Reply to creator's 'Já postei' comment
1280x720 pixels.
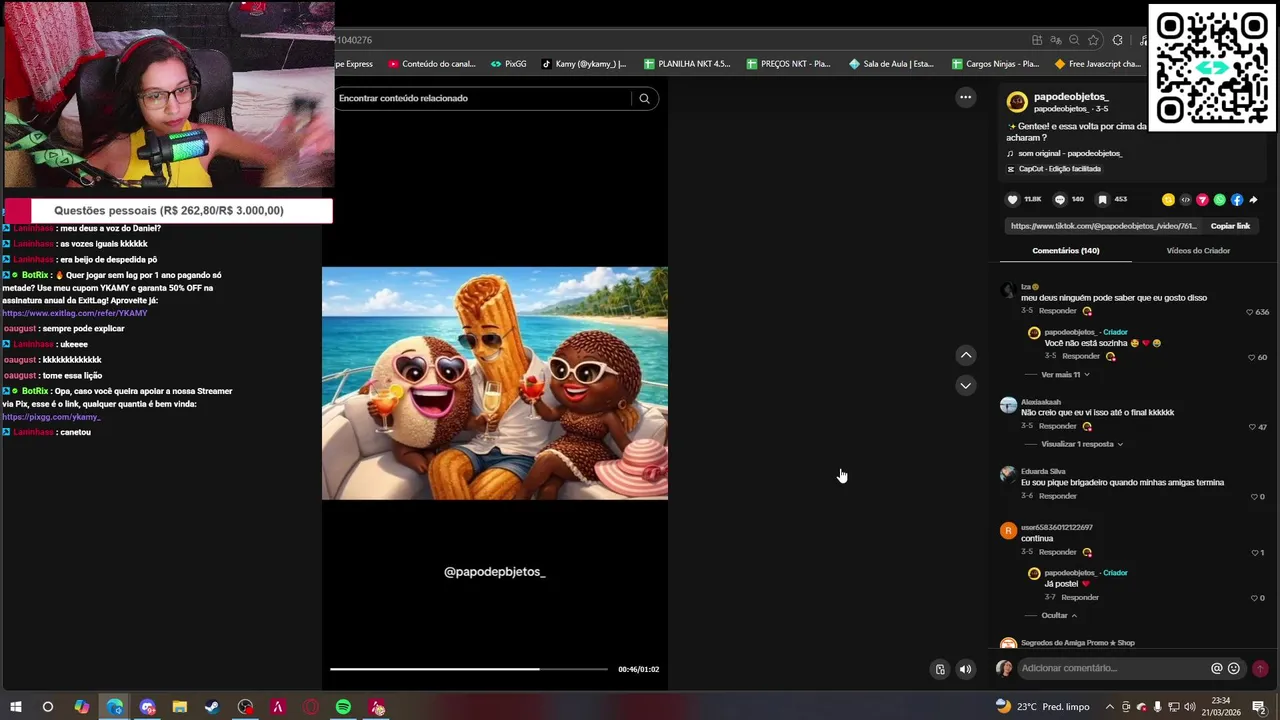click(1080, 598)
